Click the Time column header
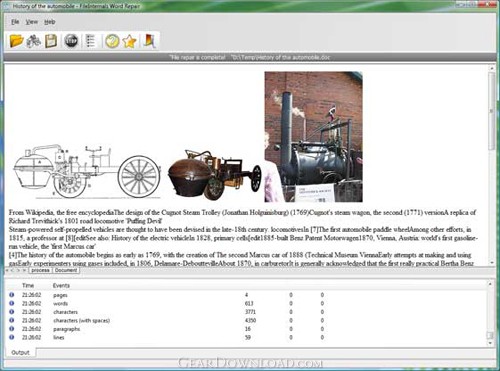The height and width of the screenshot is (371, 500). coord(28,285)
